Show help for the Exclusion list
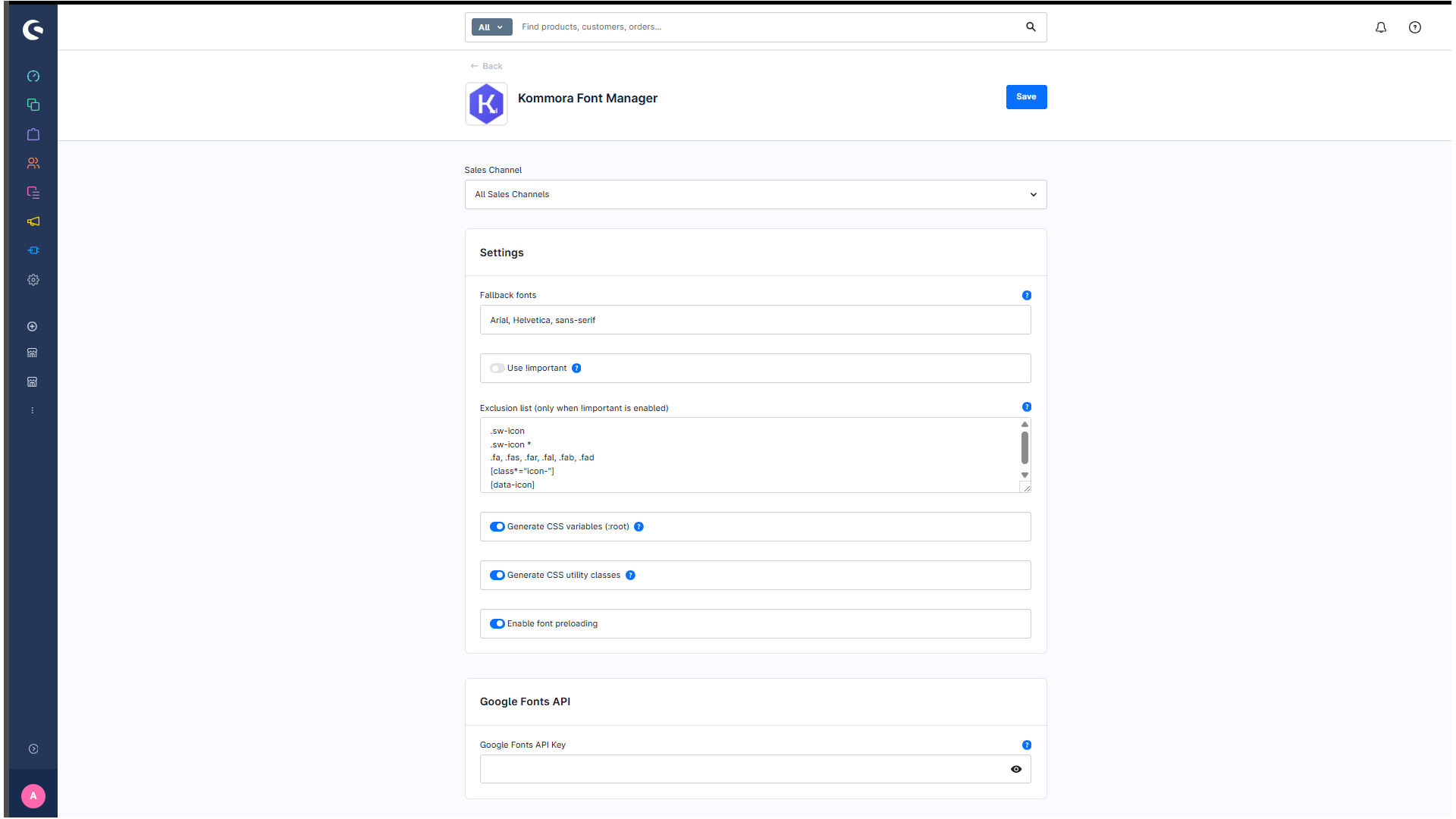Screen dimensions: 1456x819 [x=1027, y=407]
